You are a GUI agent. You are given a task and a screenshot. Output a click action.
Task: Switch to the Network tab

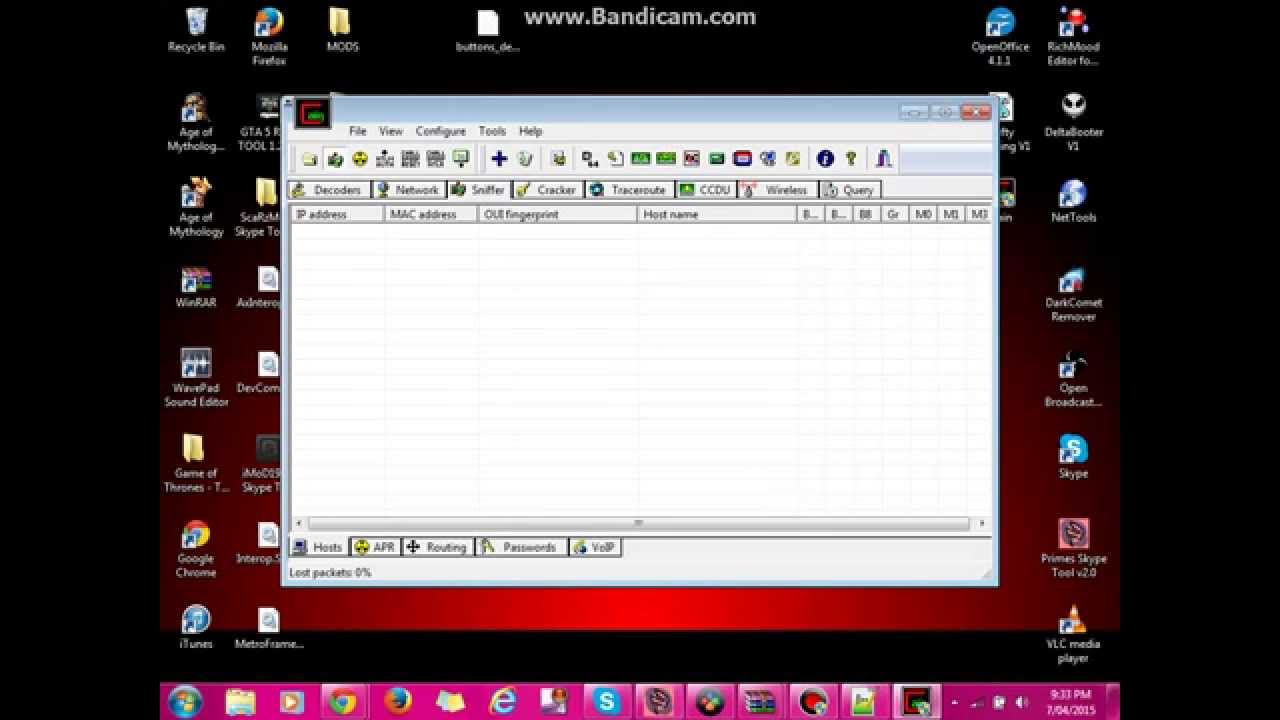click(x=408, y=190)
